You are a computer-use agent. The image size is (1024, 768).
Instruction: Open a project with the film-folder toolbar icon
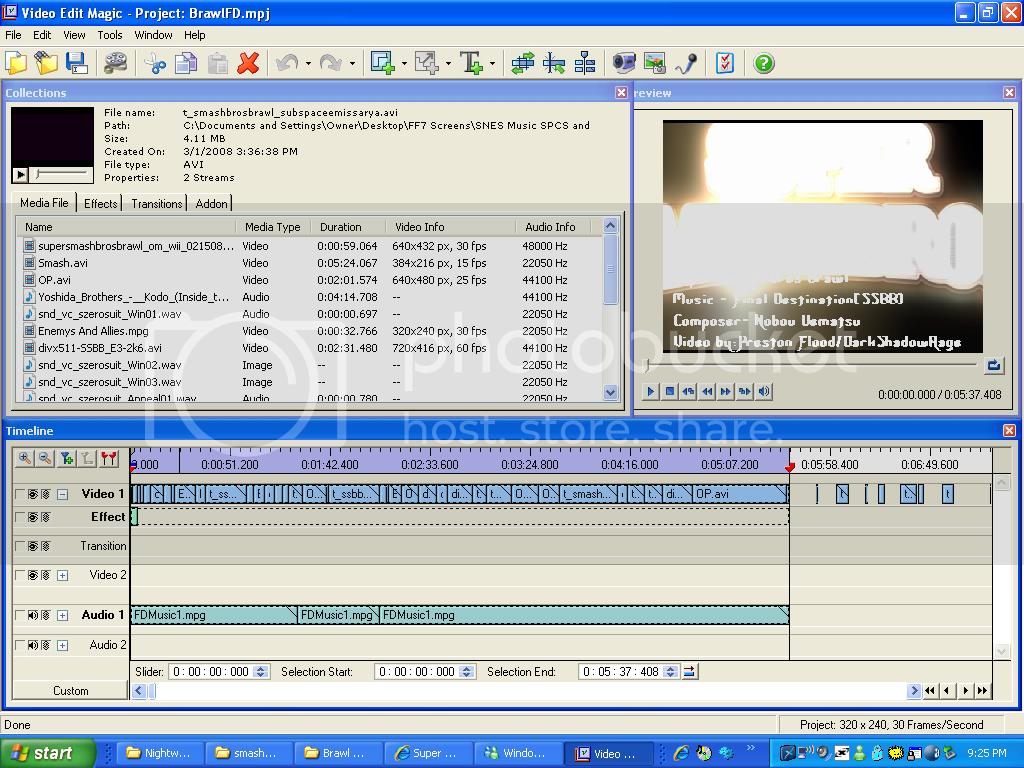pos(46,63)
